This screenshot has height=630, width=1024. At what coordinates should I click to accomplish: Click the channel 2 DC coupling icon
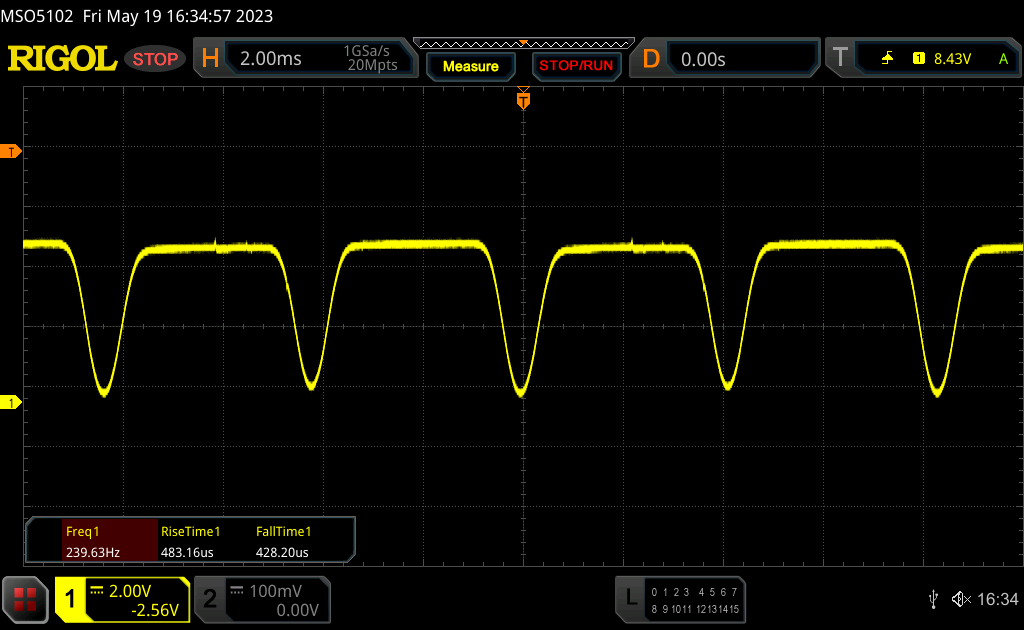pyautogui.click(x=236, y=590)
